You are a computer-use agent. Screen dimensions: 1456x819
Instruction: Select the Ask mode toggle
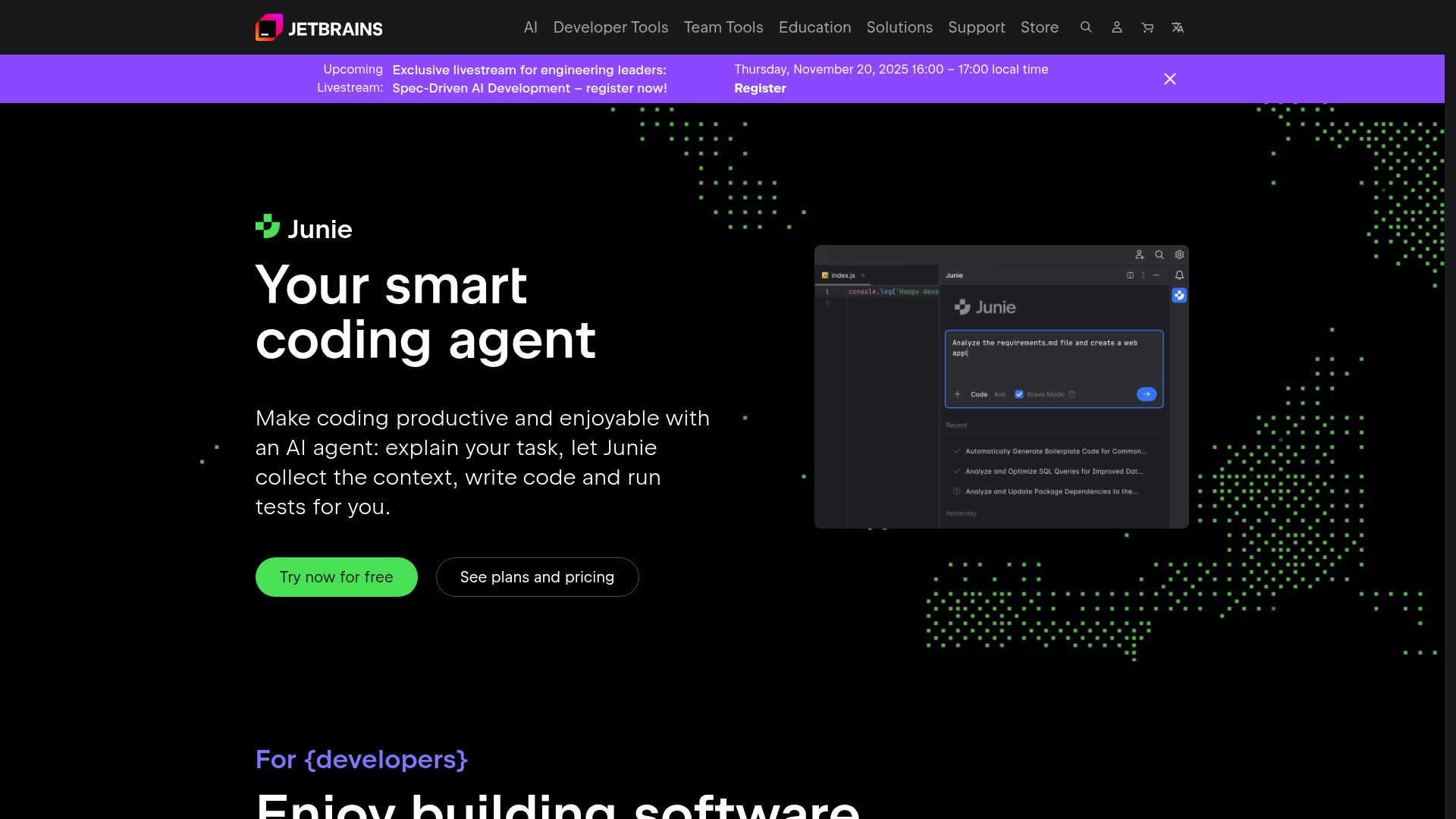tap(999, 394)
